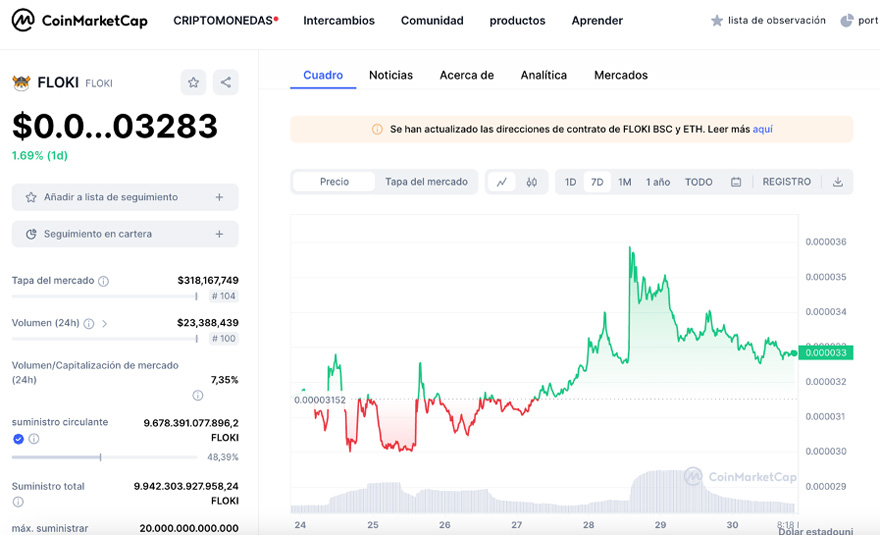Select the 1M time range button

[x=624, y=182]
